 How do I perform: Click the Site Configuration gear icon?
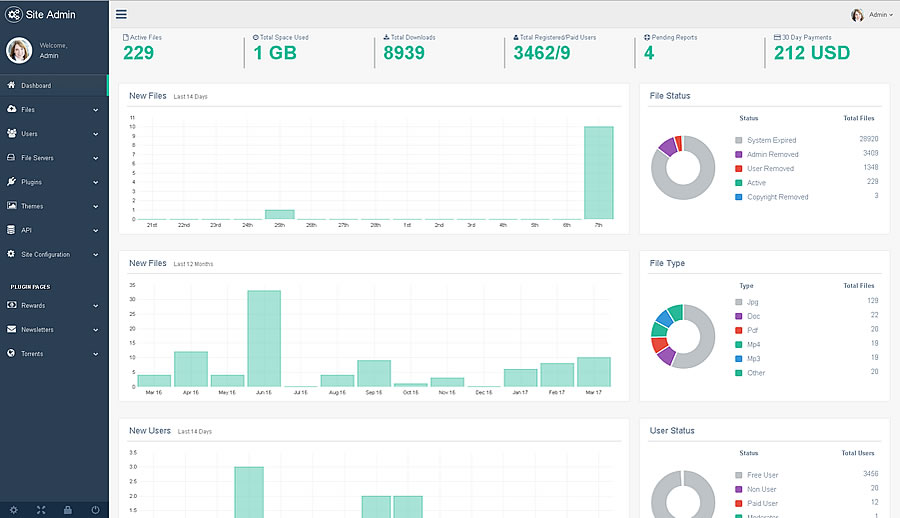click(x=11, y=253)
